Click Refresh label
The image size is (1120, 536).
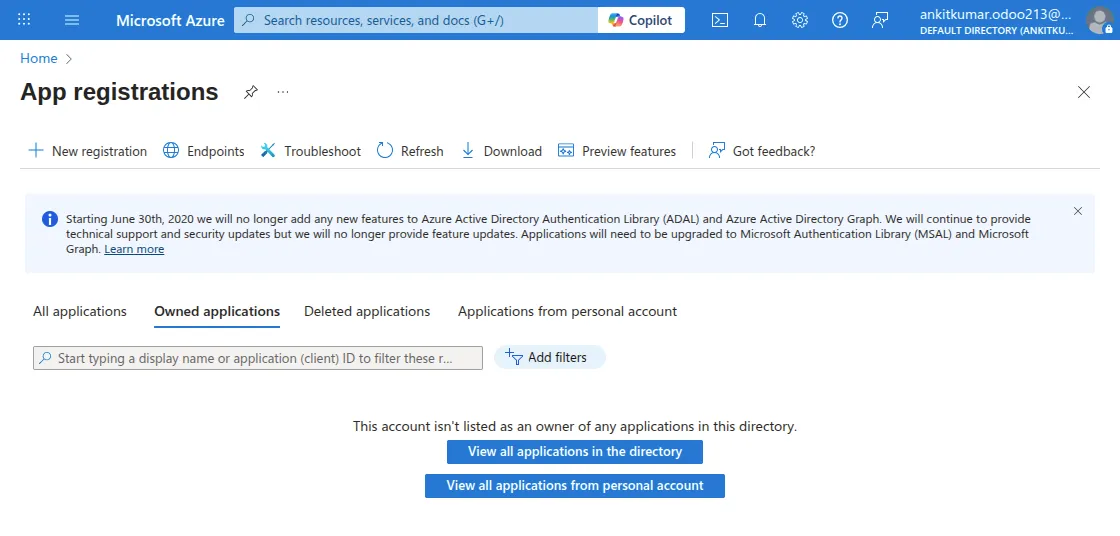tap(422, 152)
